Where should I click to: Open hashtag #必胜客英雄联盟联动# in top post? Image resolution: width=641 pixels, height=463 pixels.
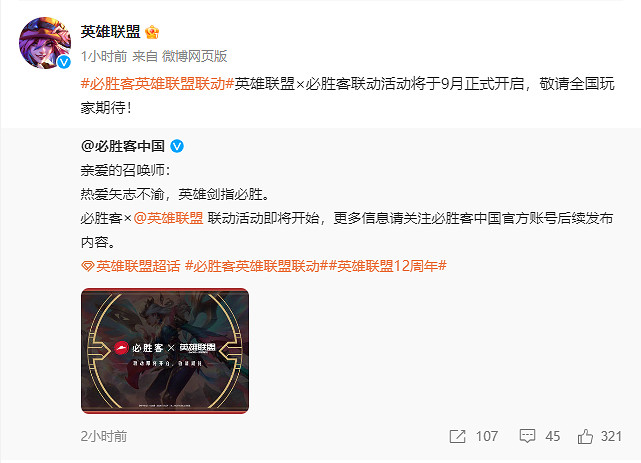click(157, 84)
